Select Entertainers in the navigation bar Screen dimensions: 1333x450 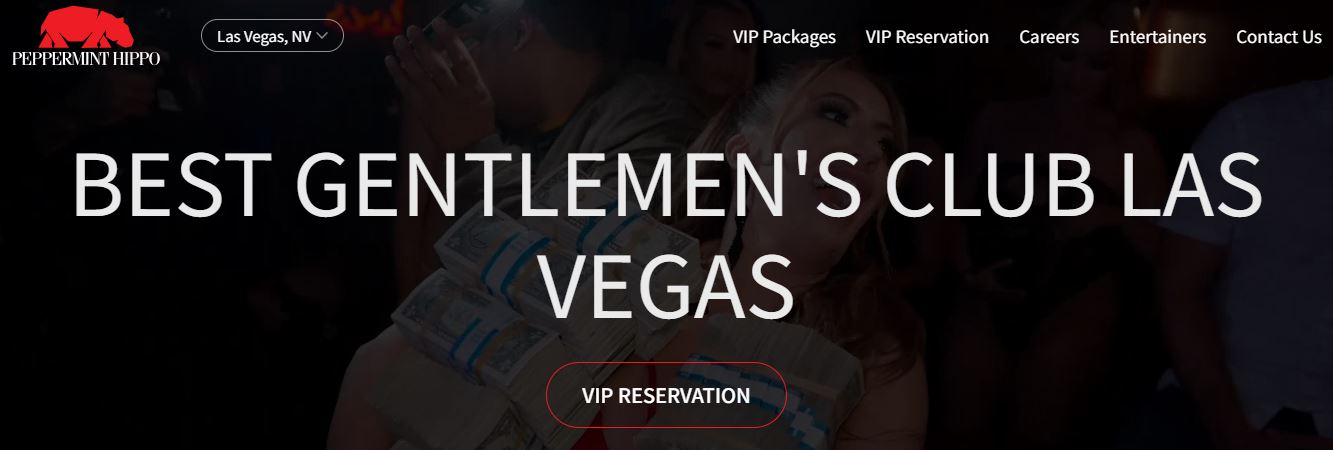(x=1157, y=37)
